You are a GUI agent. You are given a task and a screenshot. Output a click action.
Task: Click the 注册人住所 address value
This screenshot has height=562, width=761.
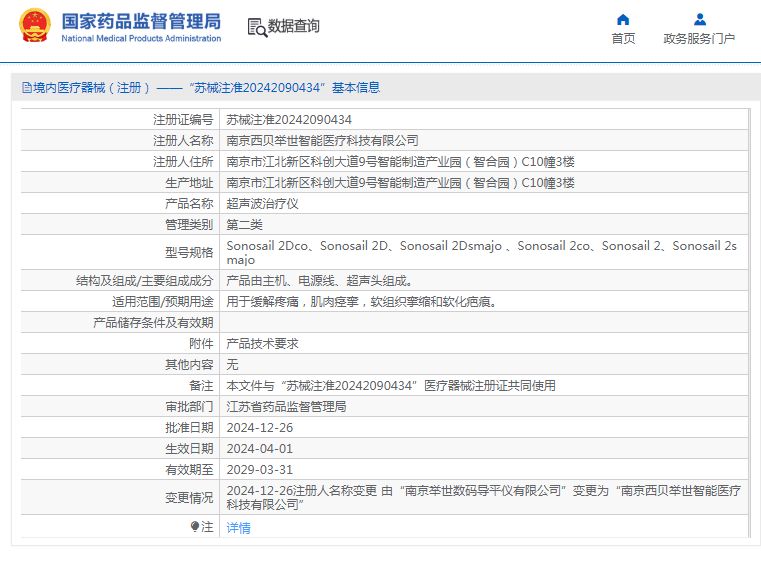[400, 162]
